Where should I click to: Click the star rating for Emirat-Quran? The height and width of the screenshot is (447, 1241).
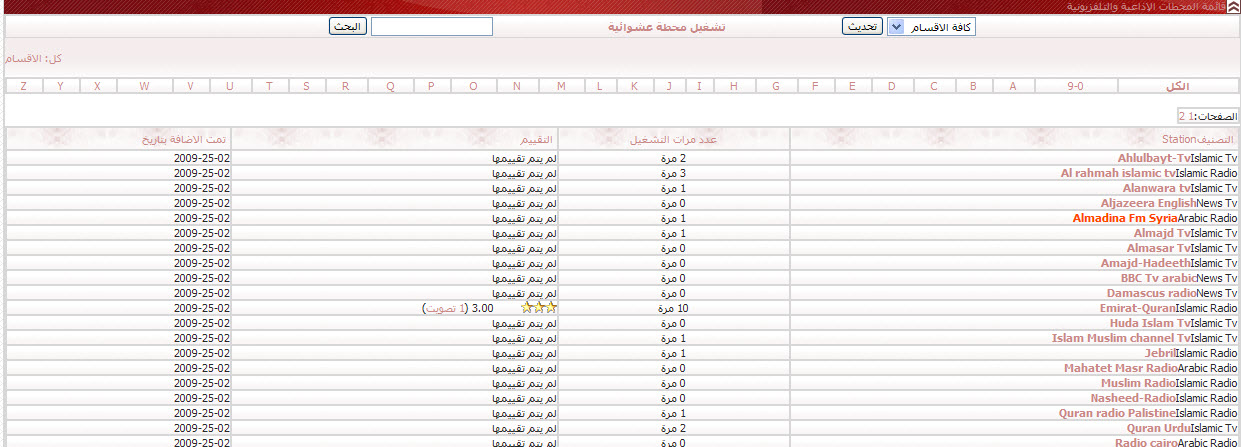click(539, 308)
